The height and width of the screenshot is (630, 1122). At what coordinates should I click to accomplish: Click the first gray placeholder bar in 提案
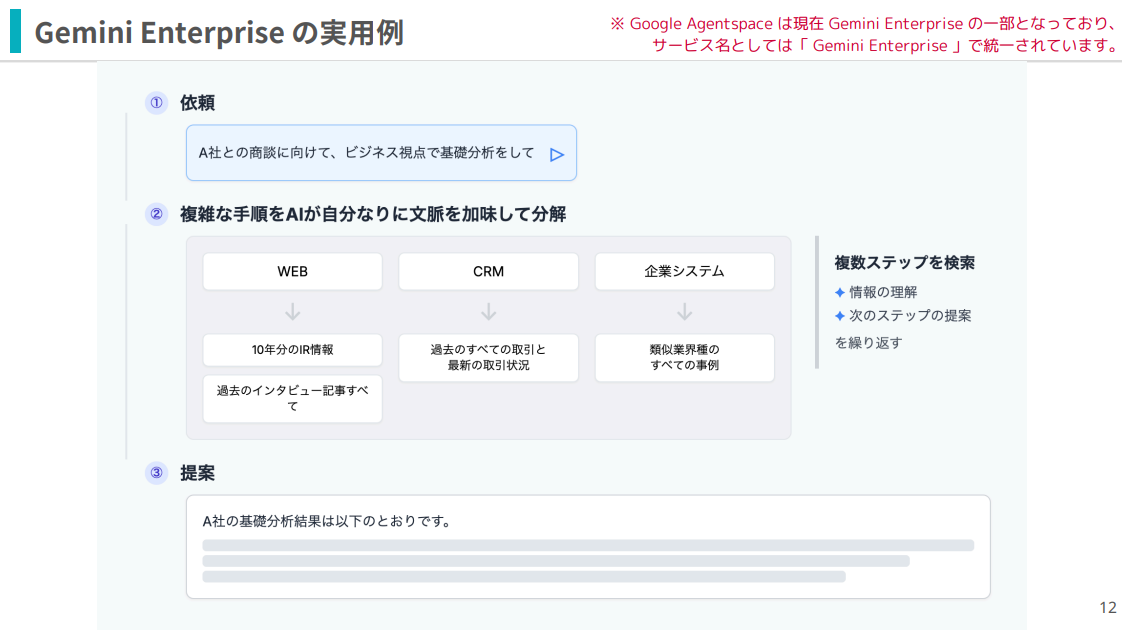click(x=588, y=544)
